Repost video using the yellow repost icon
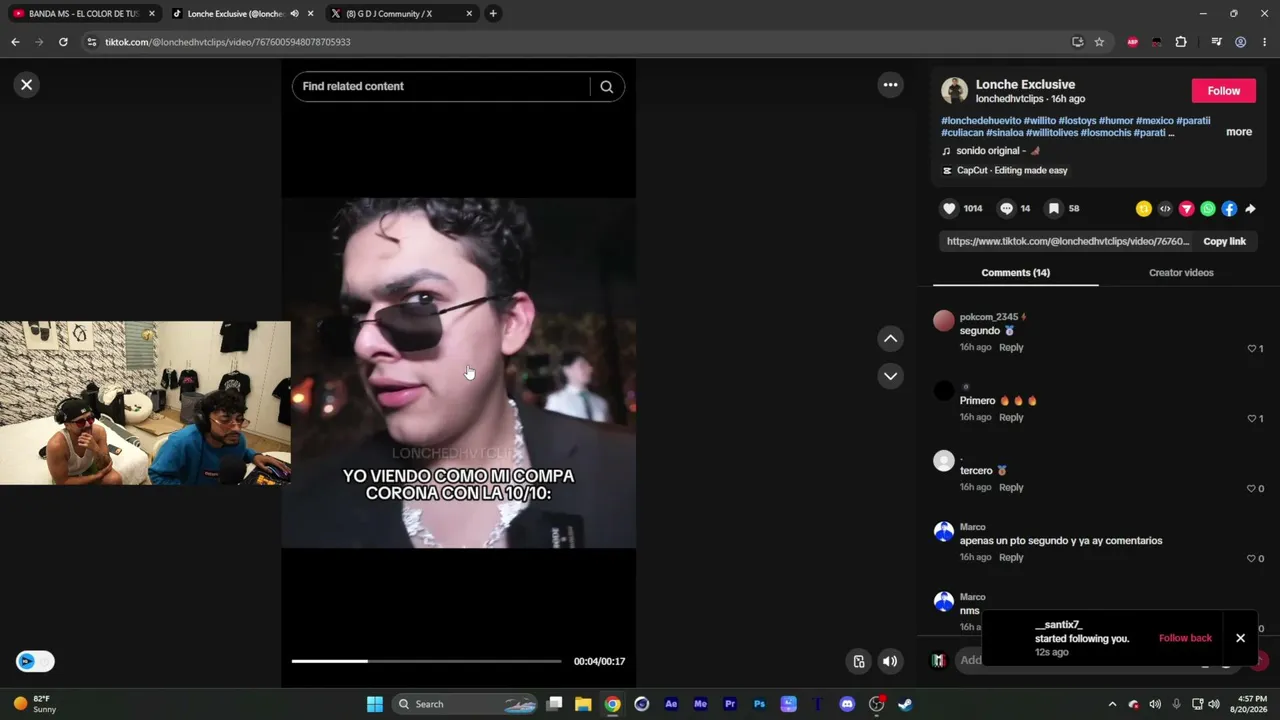The width and height of the screenshot is (1280, 720). 1143,209
